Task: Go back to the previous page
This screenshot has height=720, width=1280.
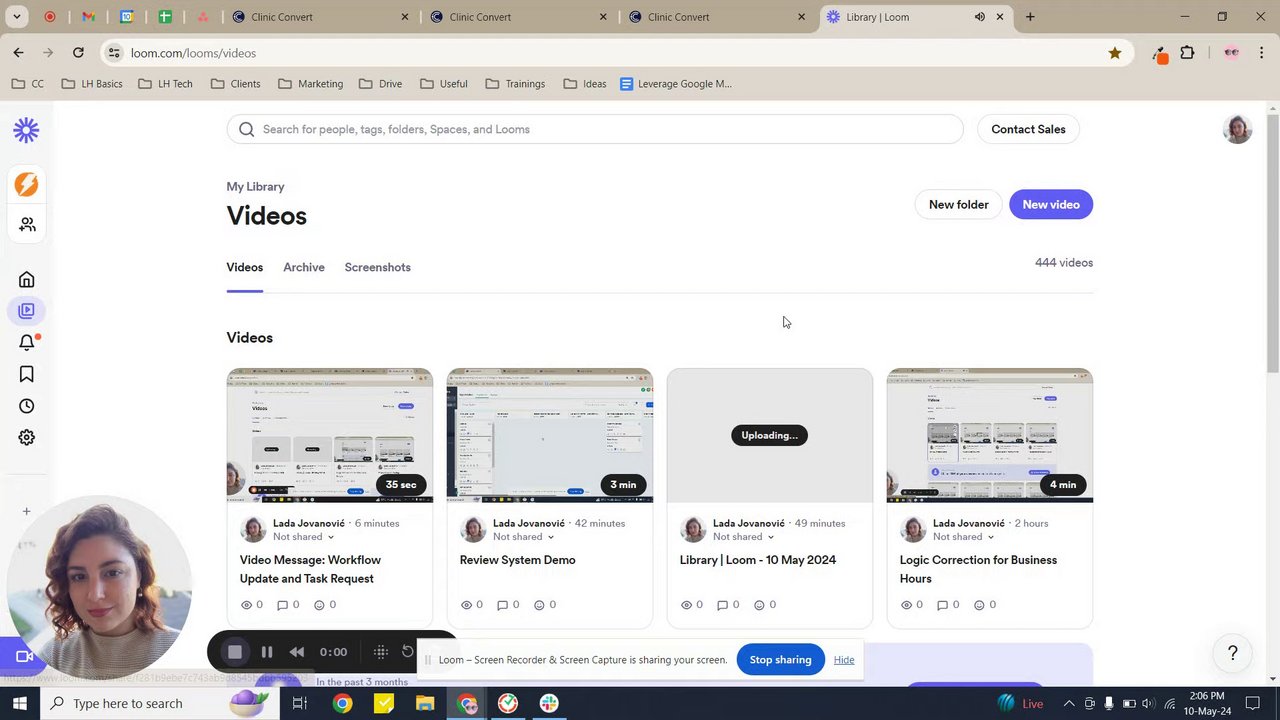Action: (19, 53)
